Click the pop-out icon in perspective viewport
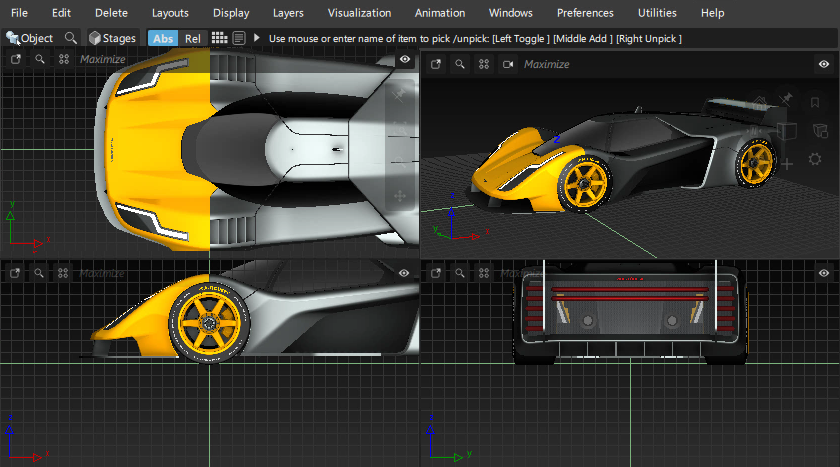Image resolution: width=840 pixels, height=467 pixels. [436, 64]
